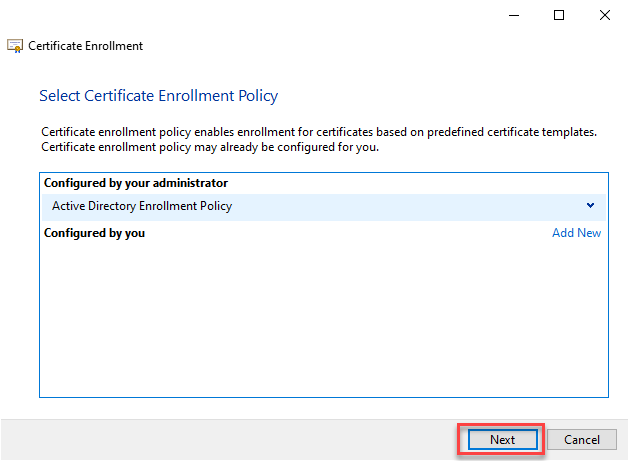Click the Certificate Enrollment title bar icon
The height and width of the screenshot is (461, 629).
[x=15, y=46]
